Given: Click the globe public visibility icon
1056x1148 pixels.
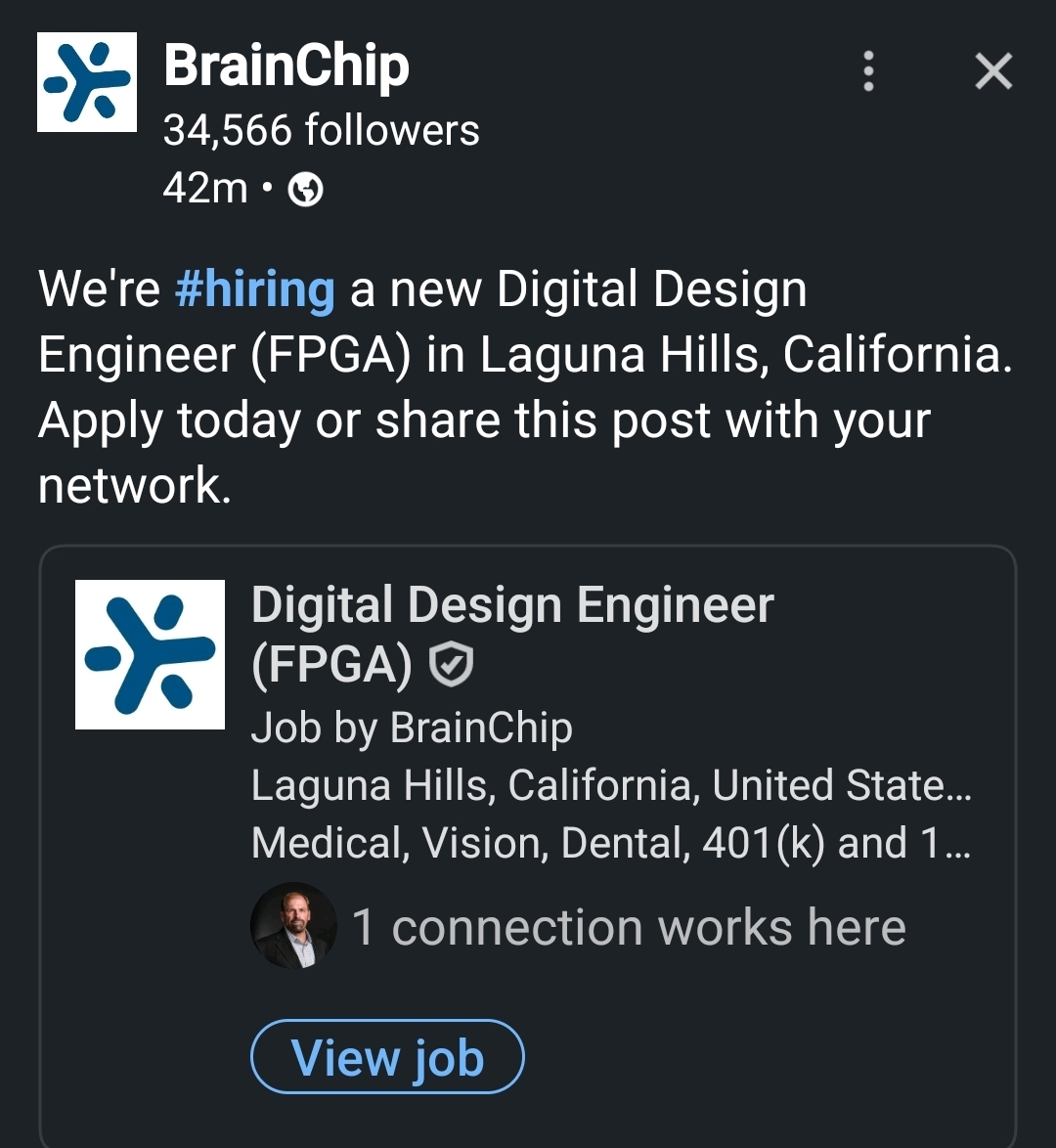Looking at the screenshot, I should pos(306,190).
